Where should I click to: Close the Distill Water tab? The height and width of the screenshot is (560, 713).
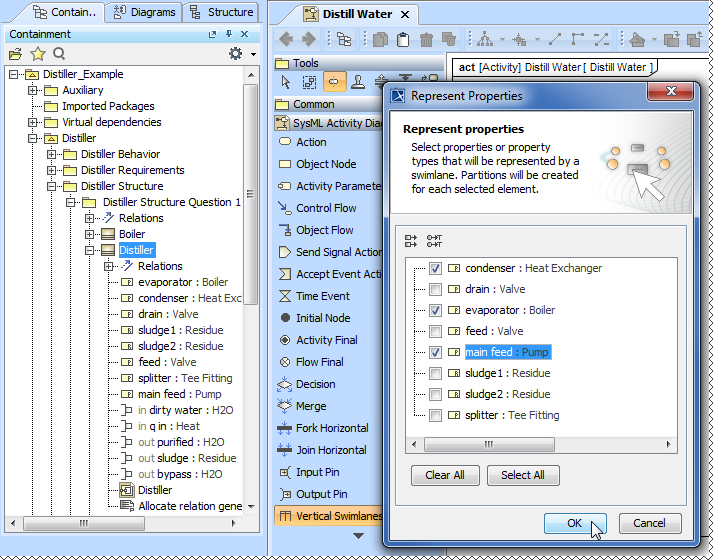(405, 15)
